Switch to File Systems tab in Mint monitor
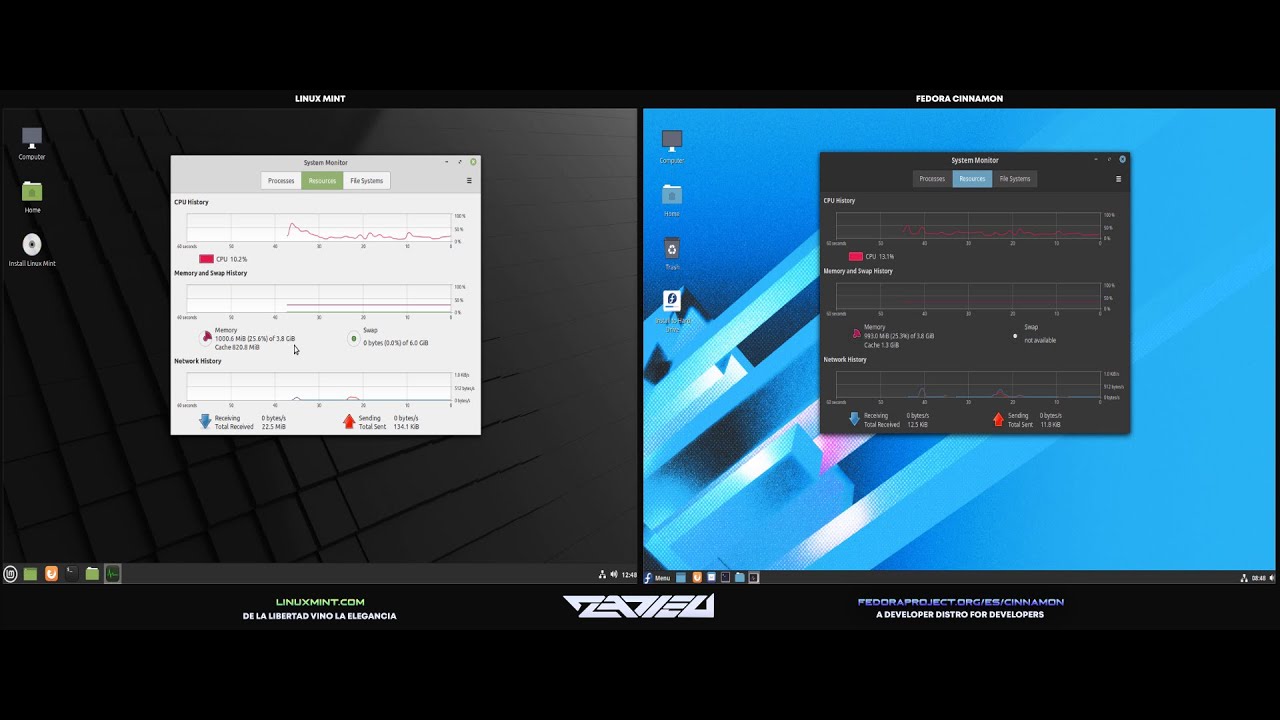The image size is (1280, 720). point(366,181)
